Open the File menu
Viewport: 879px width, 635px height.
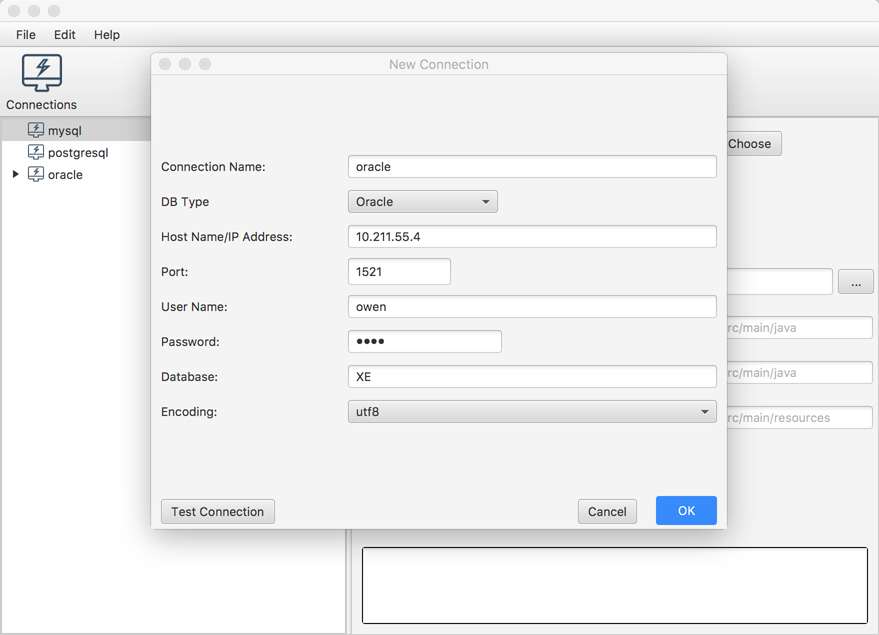[26, 35]
